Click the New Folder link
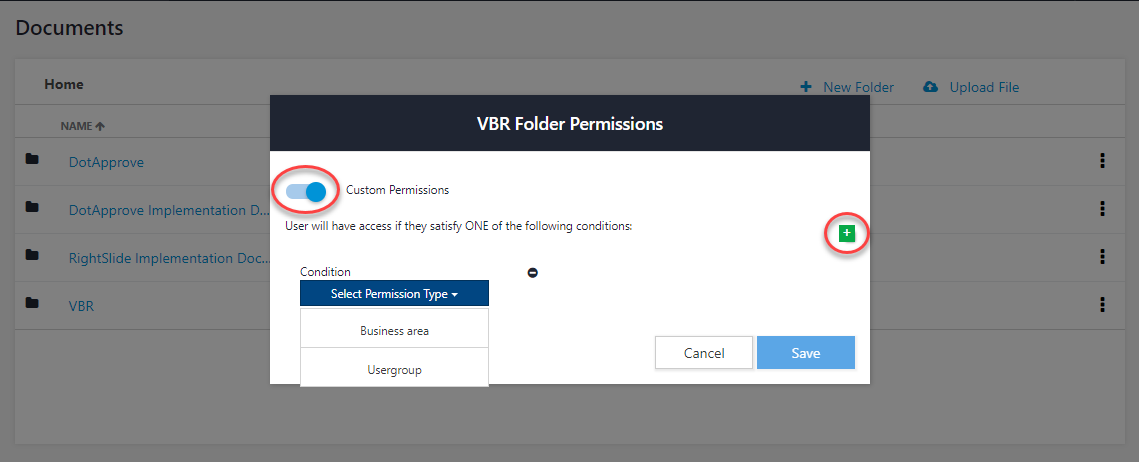Viewport: 1139px width, 462px height. 859,87
